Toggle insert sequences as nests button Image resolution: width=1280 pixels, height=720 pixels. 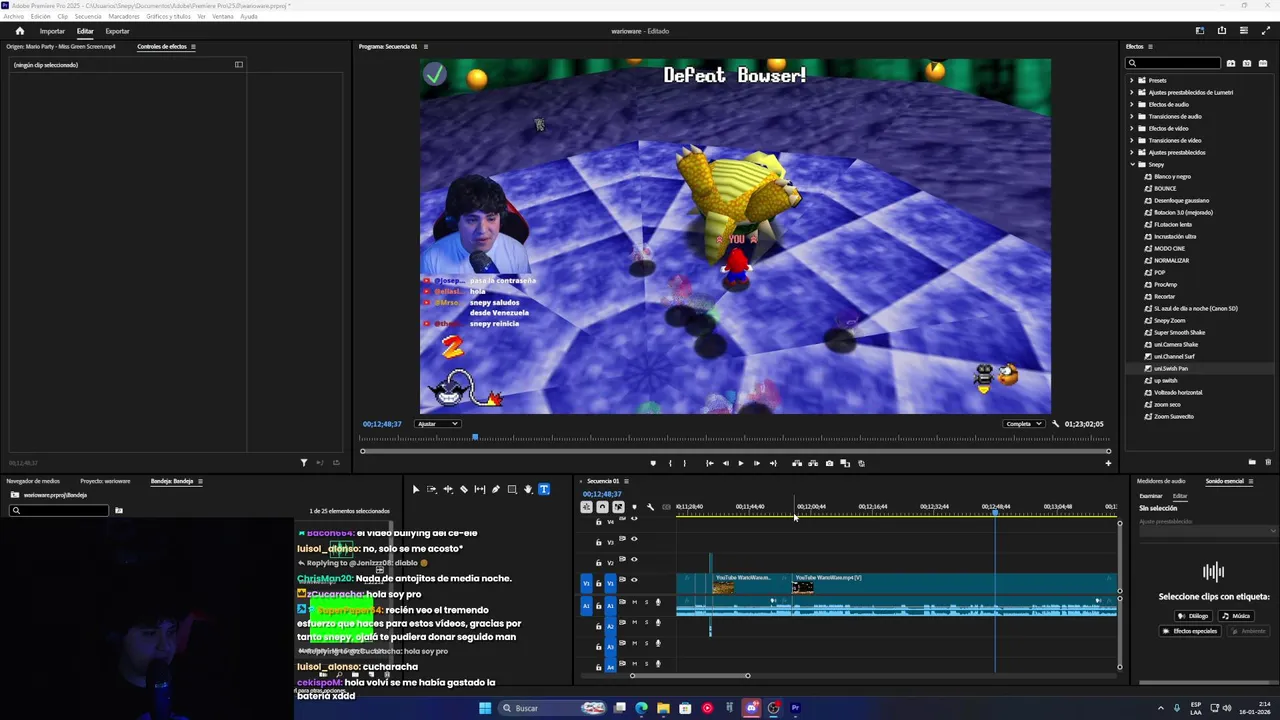point(587,507)
